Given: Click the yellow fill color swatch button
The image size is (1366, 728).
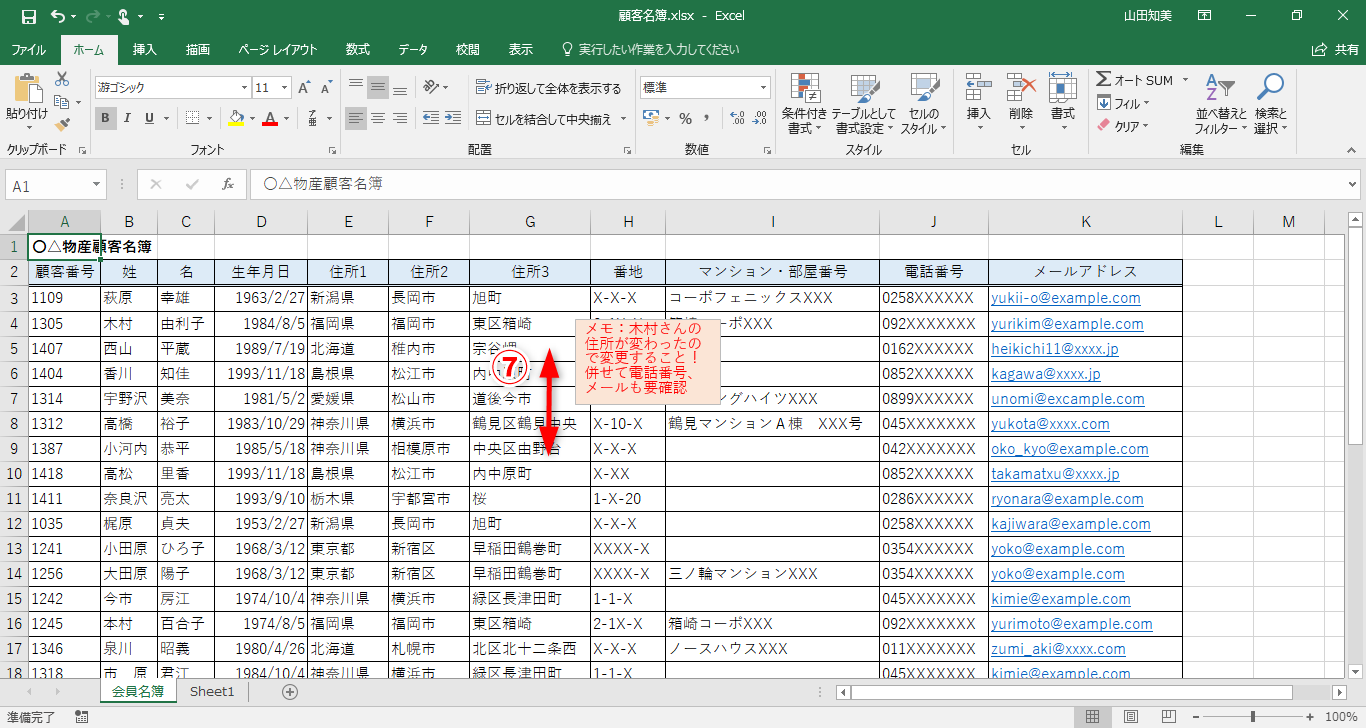Looking at the screenshot, I should [236, 118].
